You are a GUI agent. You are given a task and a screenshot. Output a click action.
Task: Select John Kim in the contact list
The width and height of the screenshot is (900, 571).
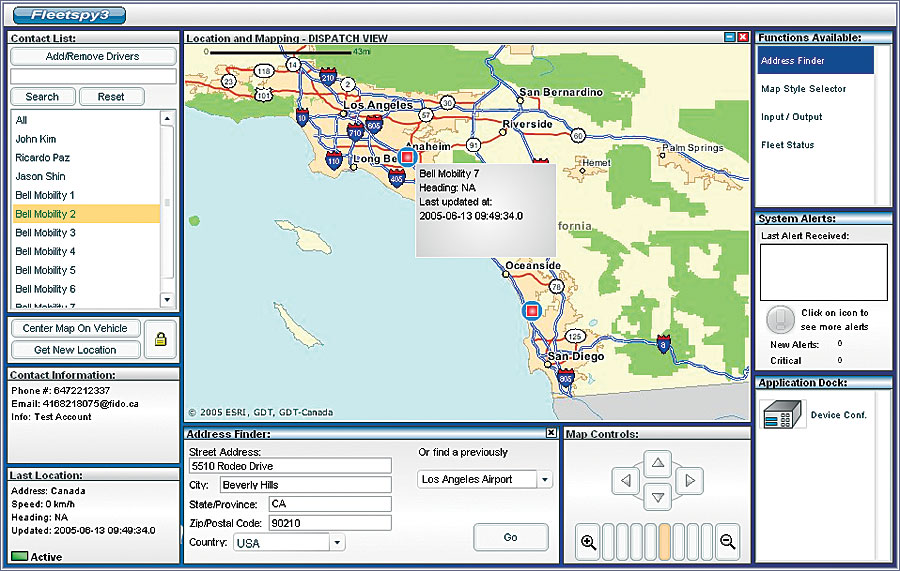tap(86, 139)
